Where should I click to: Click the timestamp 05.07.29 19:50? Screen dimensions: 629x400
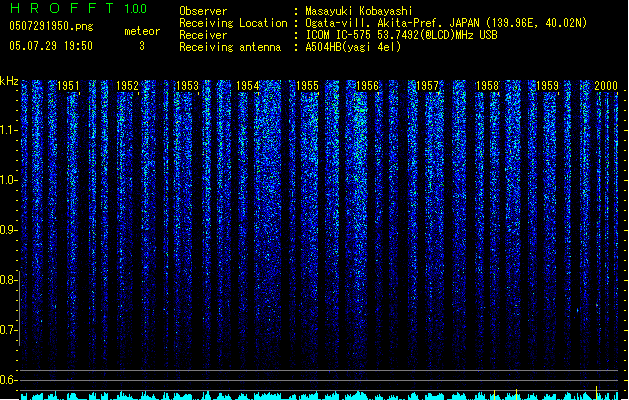(51, 46)
